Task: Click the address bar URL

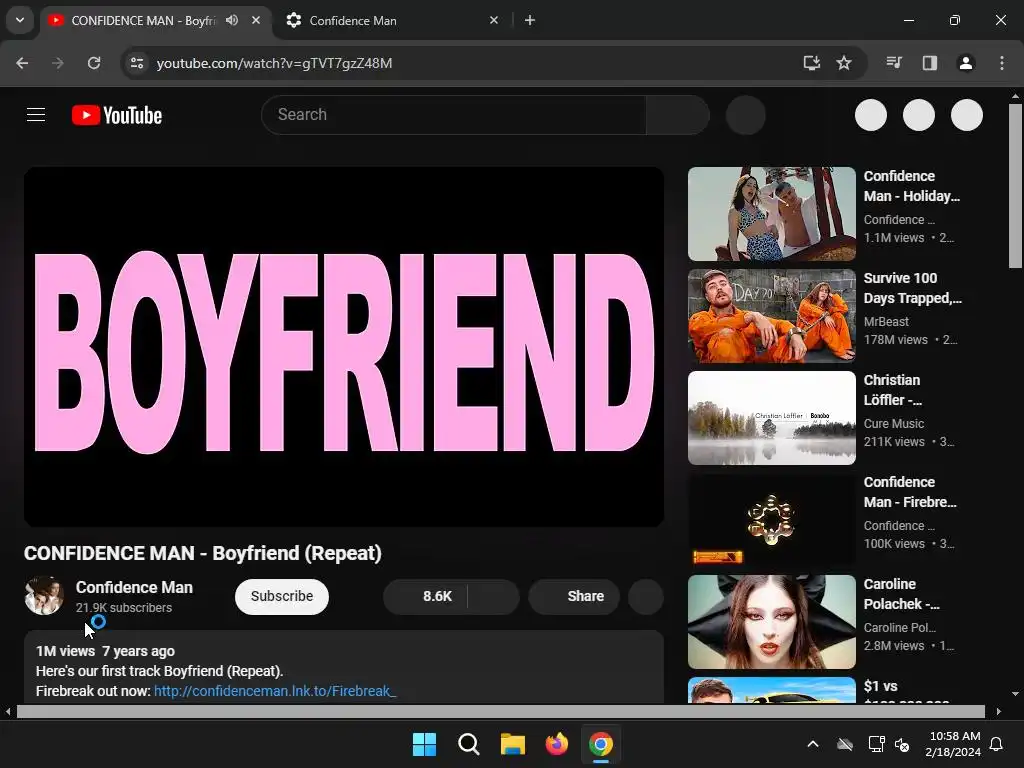Action: 274,63
